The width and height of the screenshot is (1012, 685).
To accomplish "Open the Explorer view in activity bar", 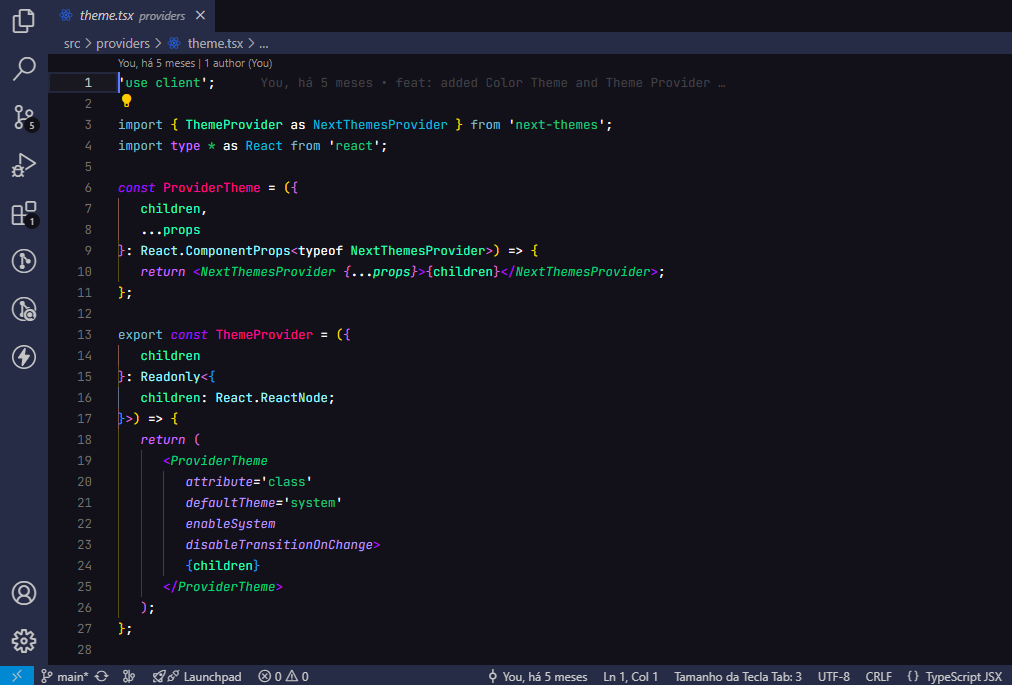I will coord(23,21).
